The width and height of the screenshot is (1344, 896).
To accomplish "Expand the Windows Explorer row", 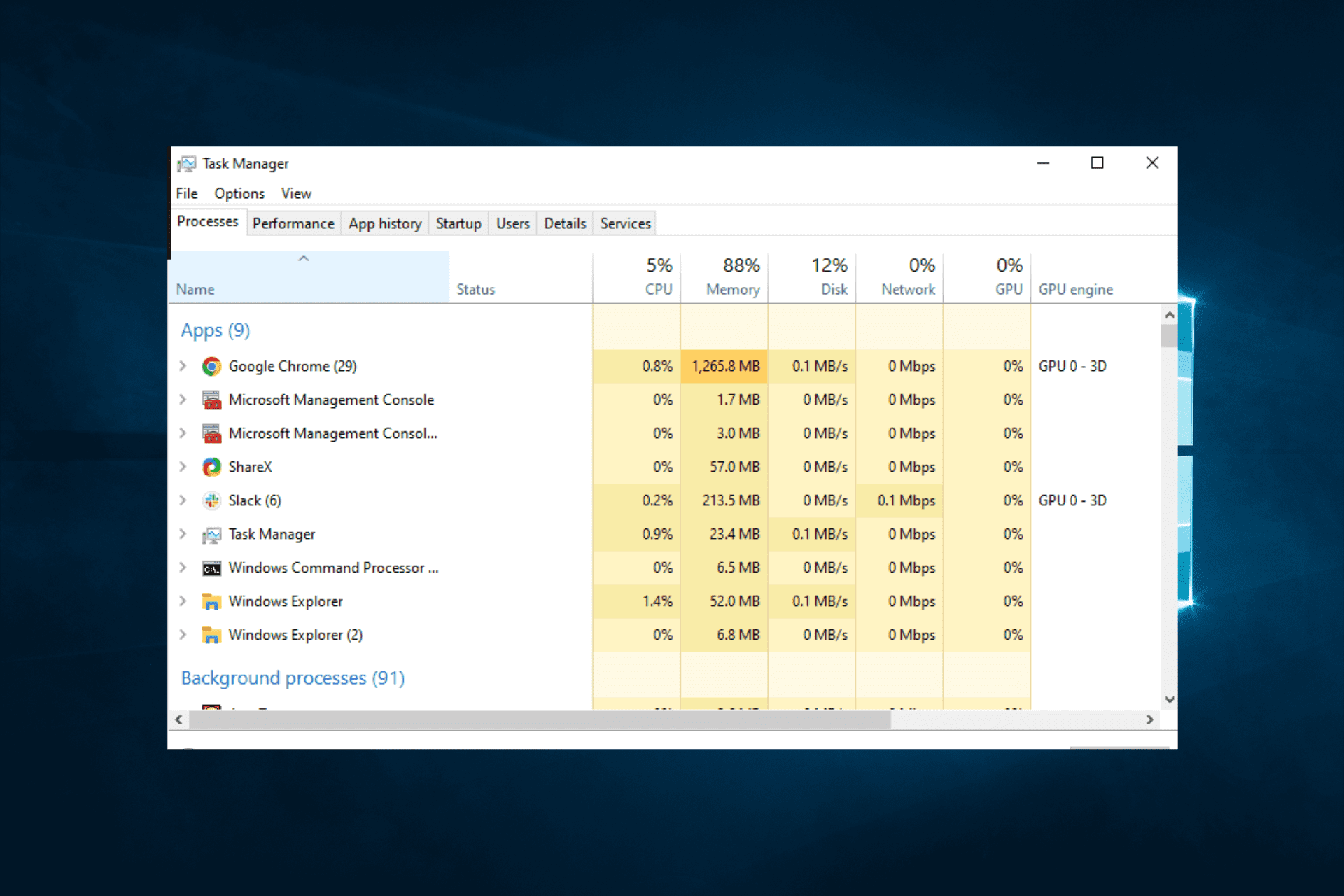I will 183,601.
